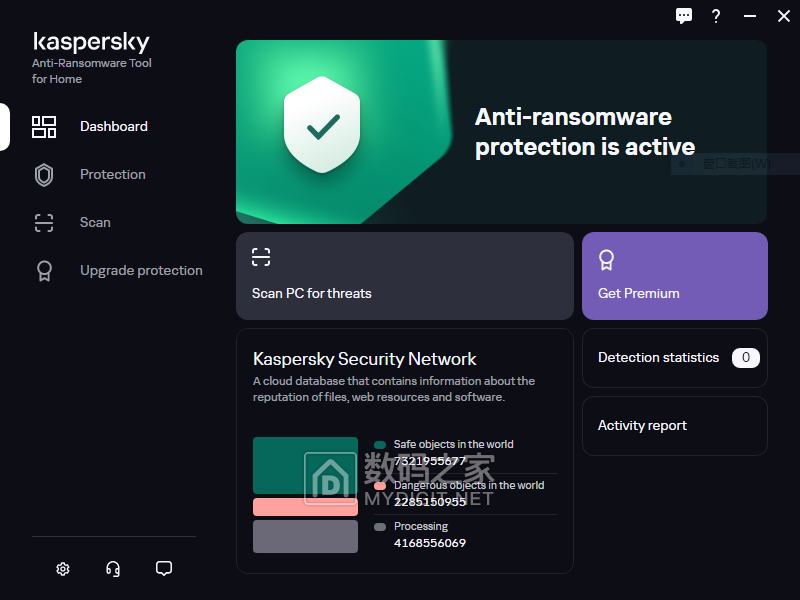Select the Upgrade protection menu item

pyautogui.click(x=141, y=271)
